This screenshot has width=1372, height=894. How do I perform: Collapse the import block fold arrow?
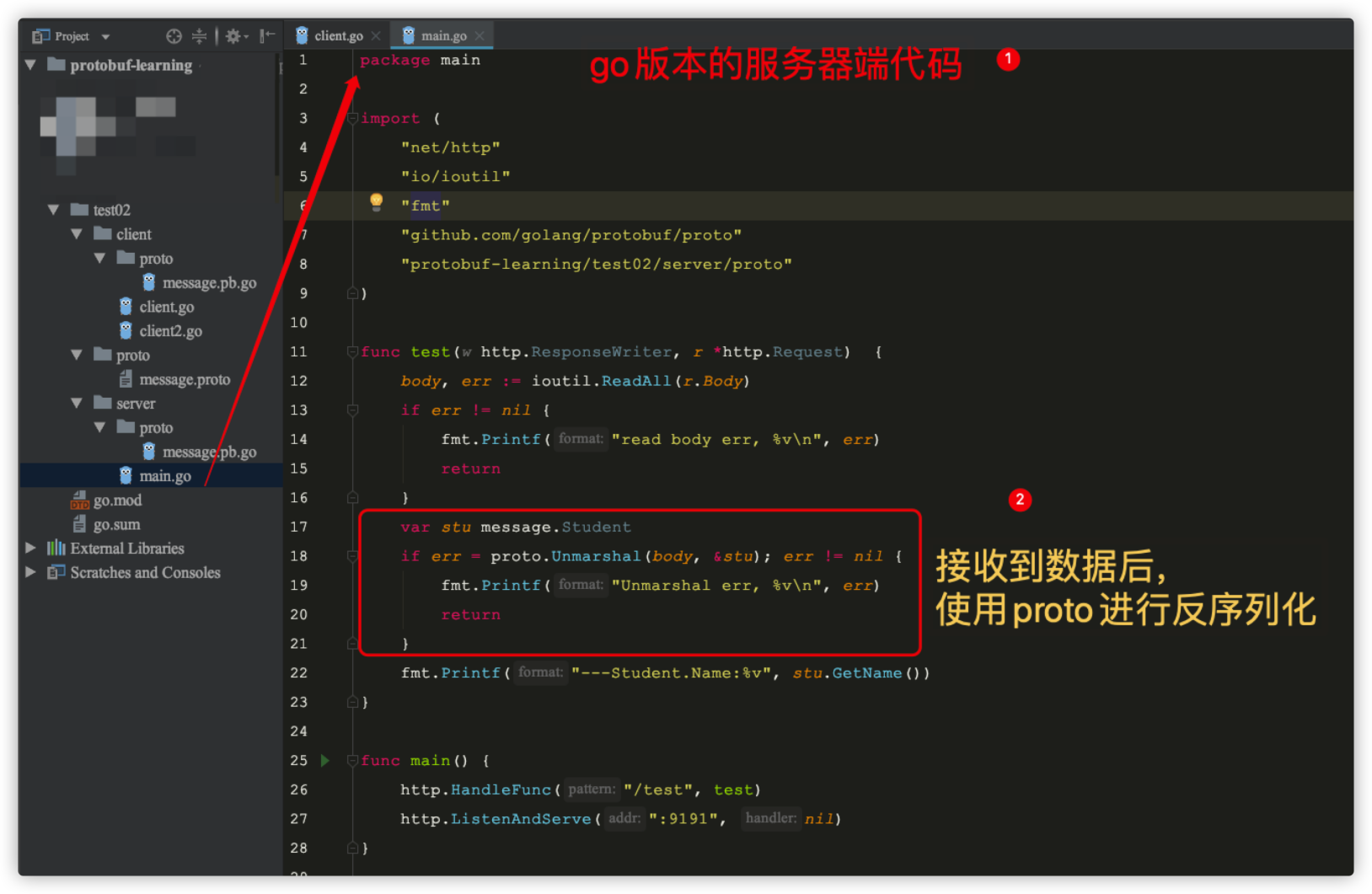(351, 117)
